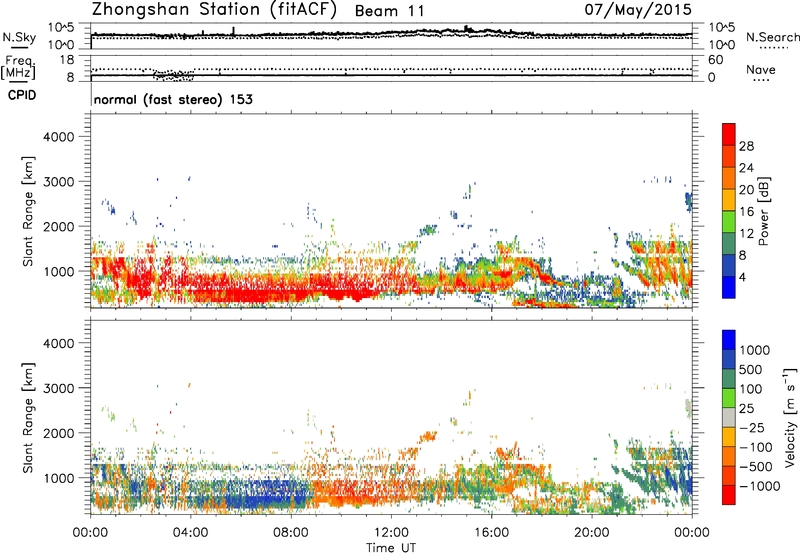Screen dimensions: 800x554
Task: Click the "12" power colorbar label
Action: (746, 234)
